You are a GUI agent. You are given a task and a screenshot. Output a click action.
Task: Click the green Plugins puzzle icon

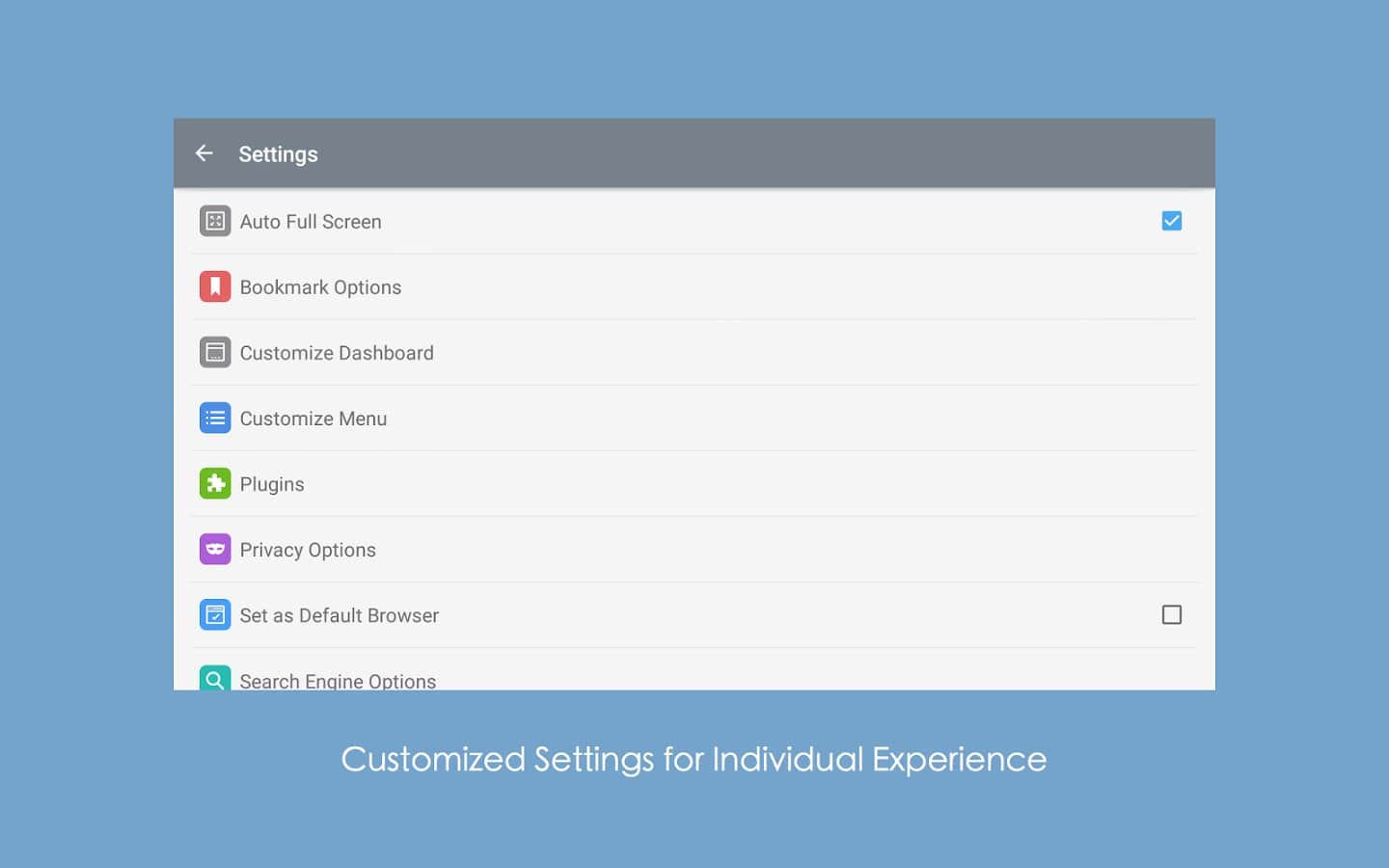click(x=215, y=483)
